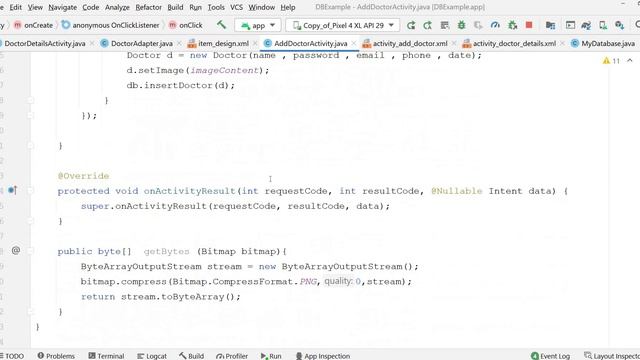Switch to DoctorDetailsActivity.java tab
This screenshot has height=360, width=640.
click(x=45, y=43)
